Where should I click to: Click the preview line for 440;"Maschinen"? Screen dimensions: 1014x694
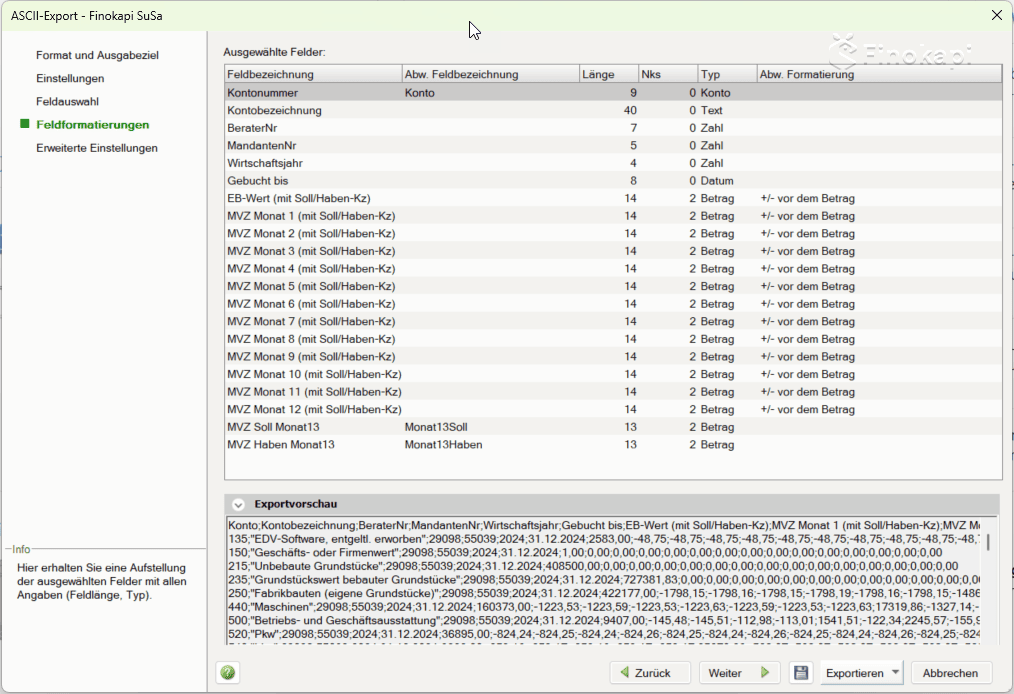pos(604,607)
